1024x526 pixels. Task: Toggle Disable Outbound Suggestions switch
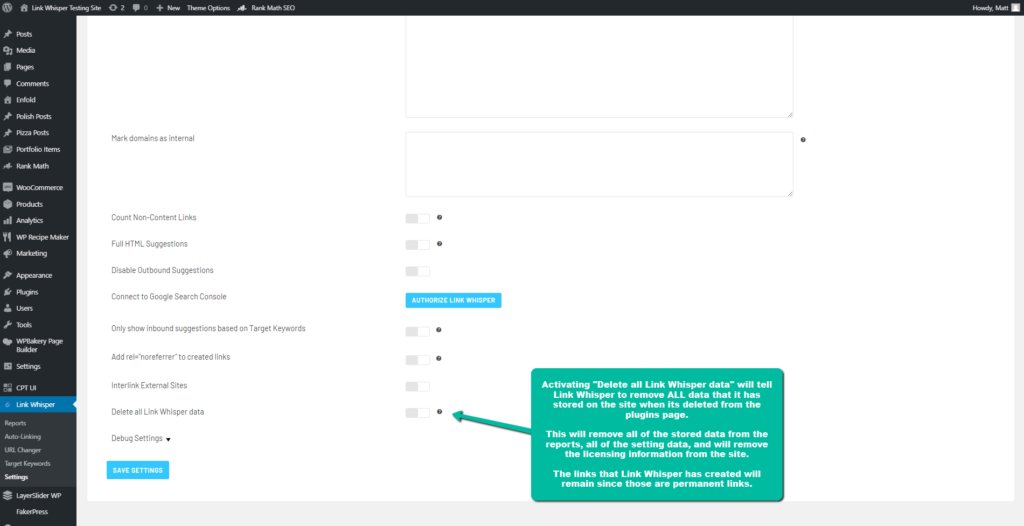[x=417, y=271]
